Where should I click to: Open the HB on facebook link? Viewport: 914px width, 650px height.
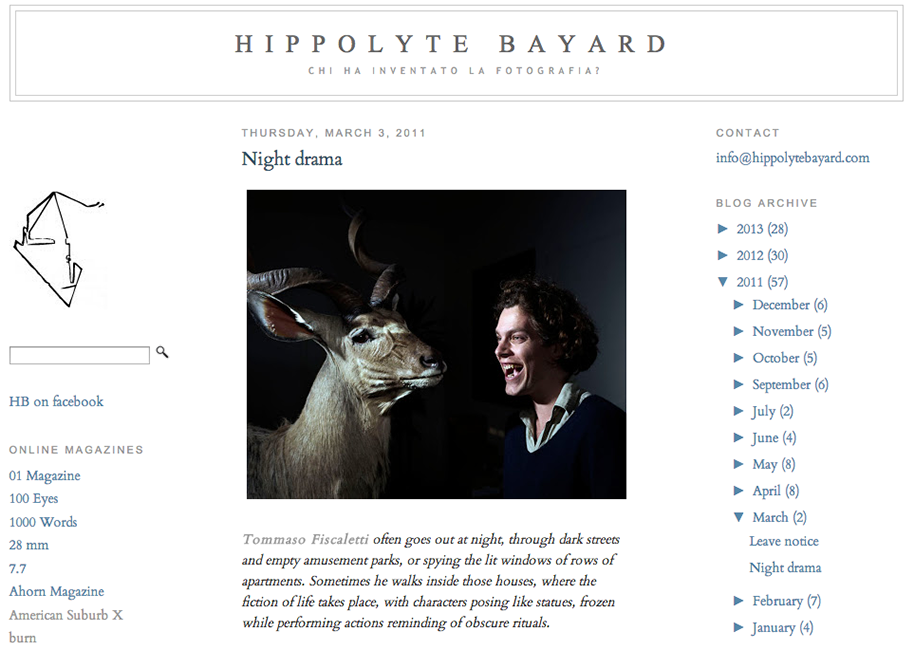tap(56, 401)
